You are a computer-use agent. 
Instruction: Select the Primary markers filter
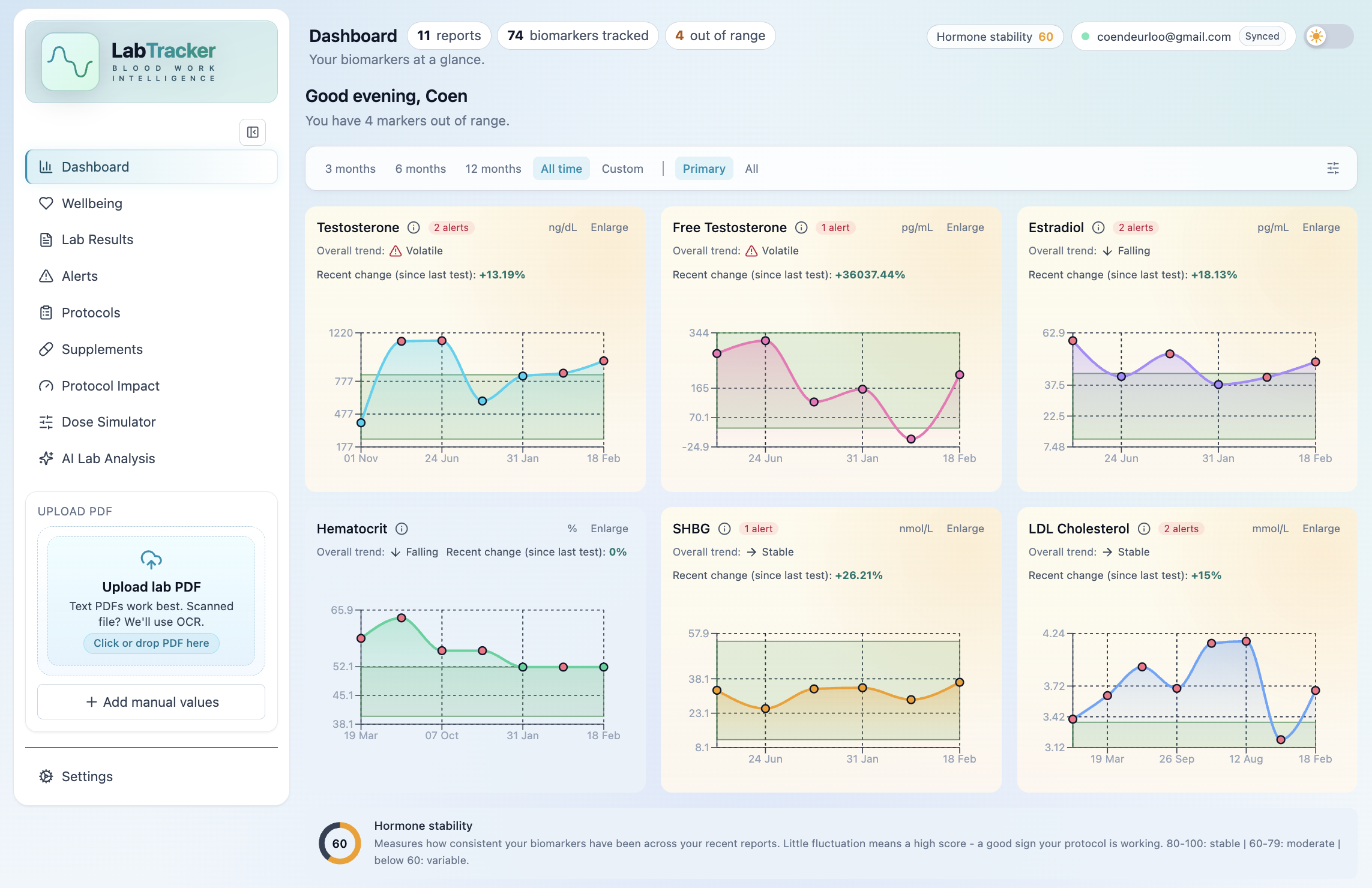(703, 169)
